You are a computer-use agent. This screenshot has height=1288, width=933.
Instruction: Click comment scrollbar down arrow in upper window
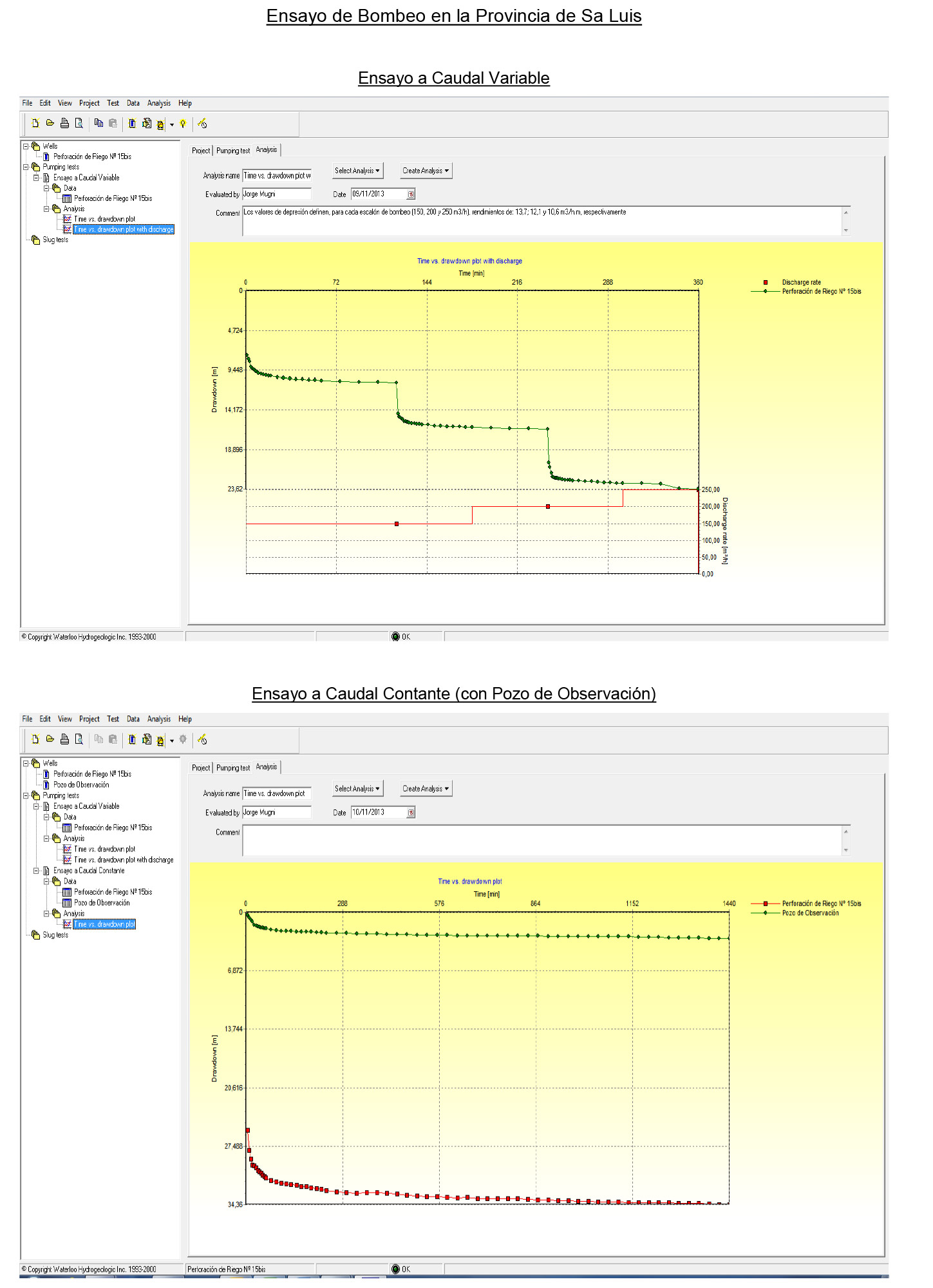coord(846,230)
